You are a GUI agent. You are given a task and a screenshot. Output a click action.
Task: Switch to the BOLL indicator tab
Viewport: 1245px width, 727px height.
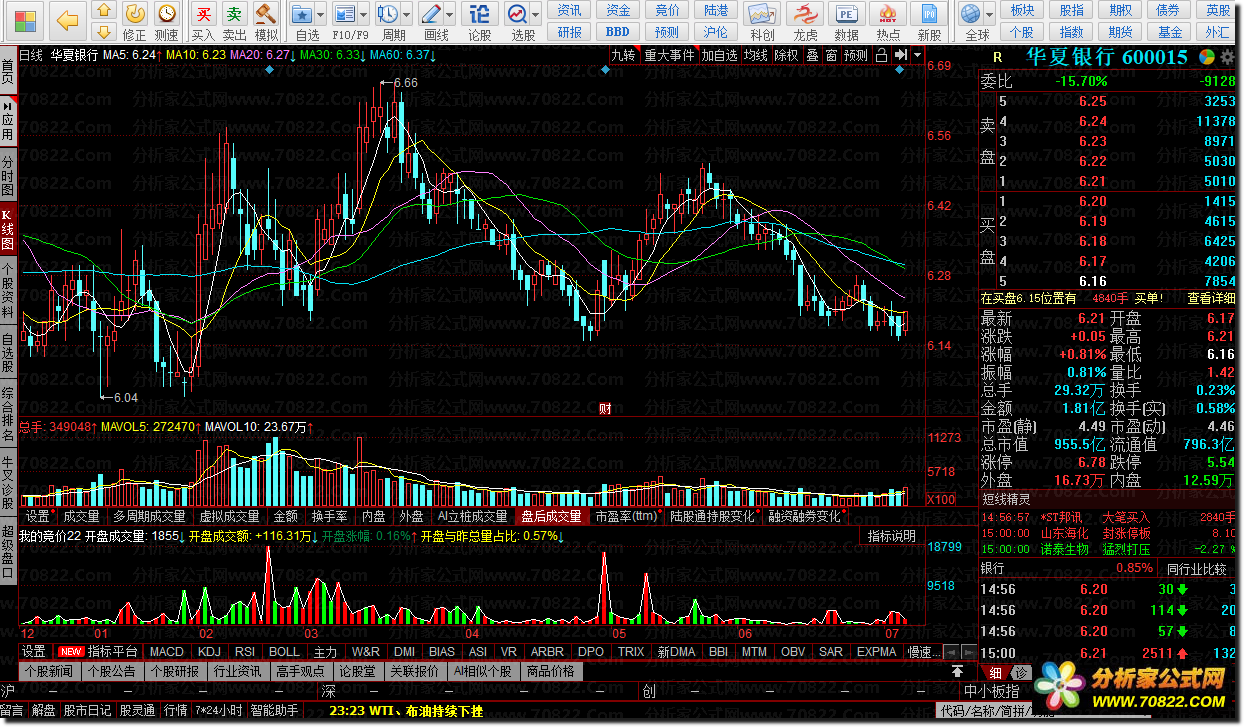pyautogui.click(x=285, y=652)
